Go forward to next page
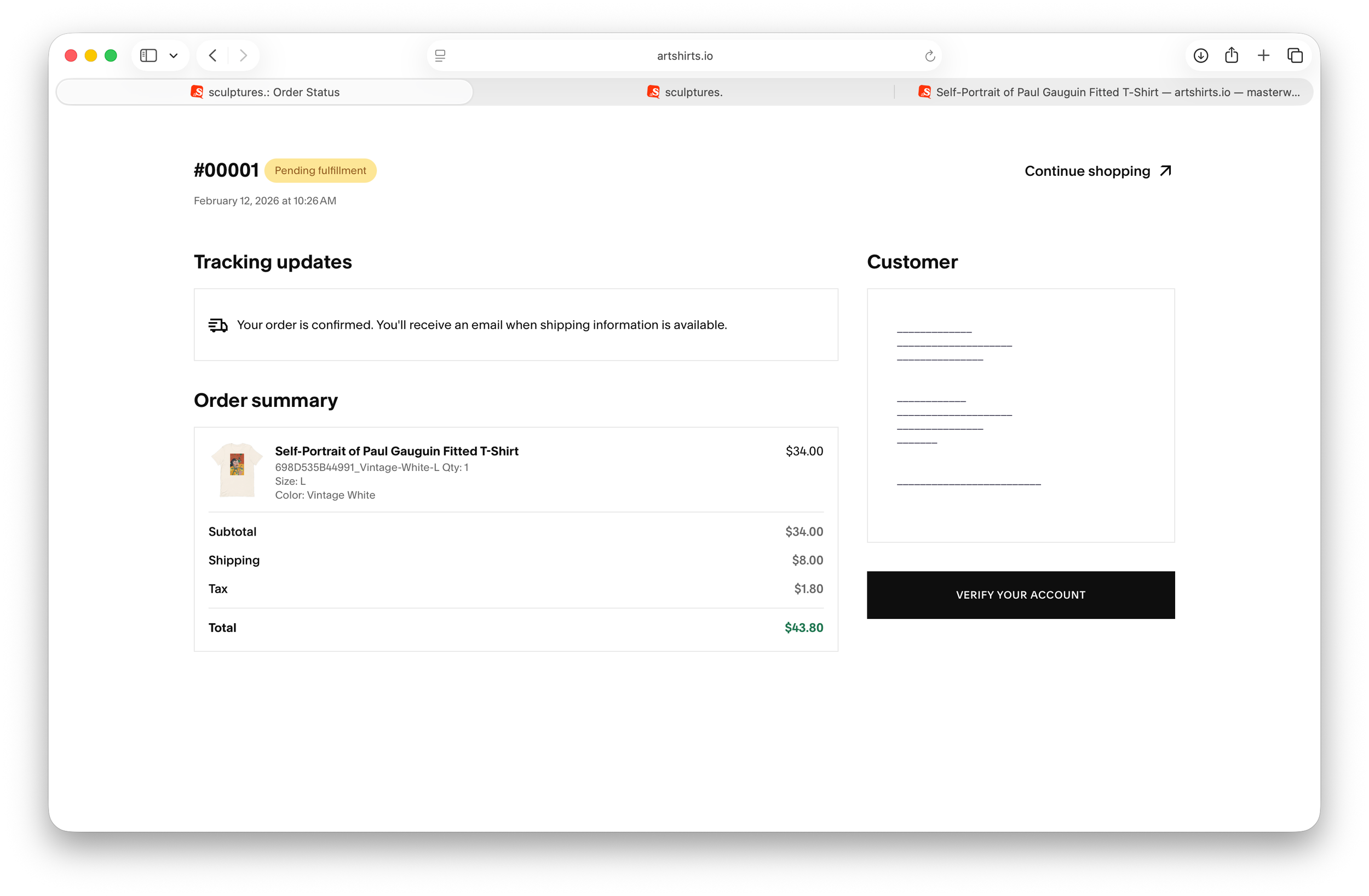The image size is (1369, 896). pos(243,55)
